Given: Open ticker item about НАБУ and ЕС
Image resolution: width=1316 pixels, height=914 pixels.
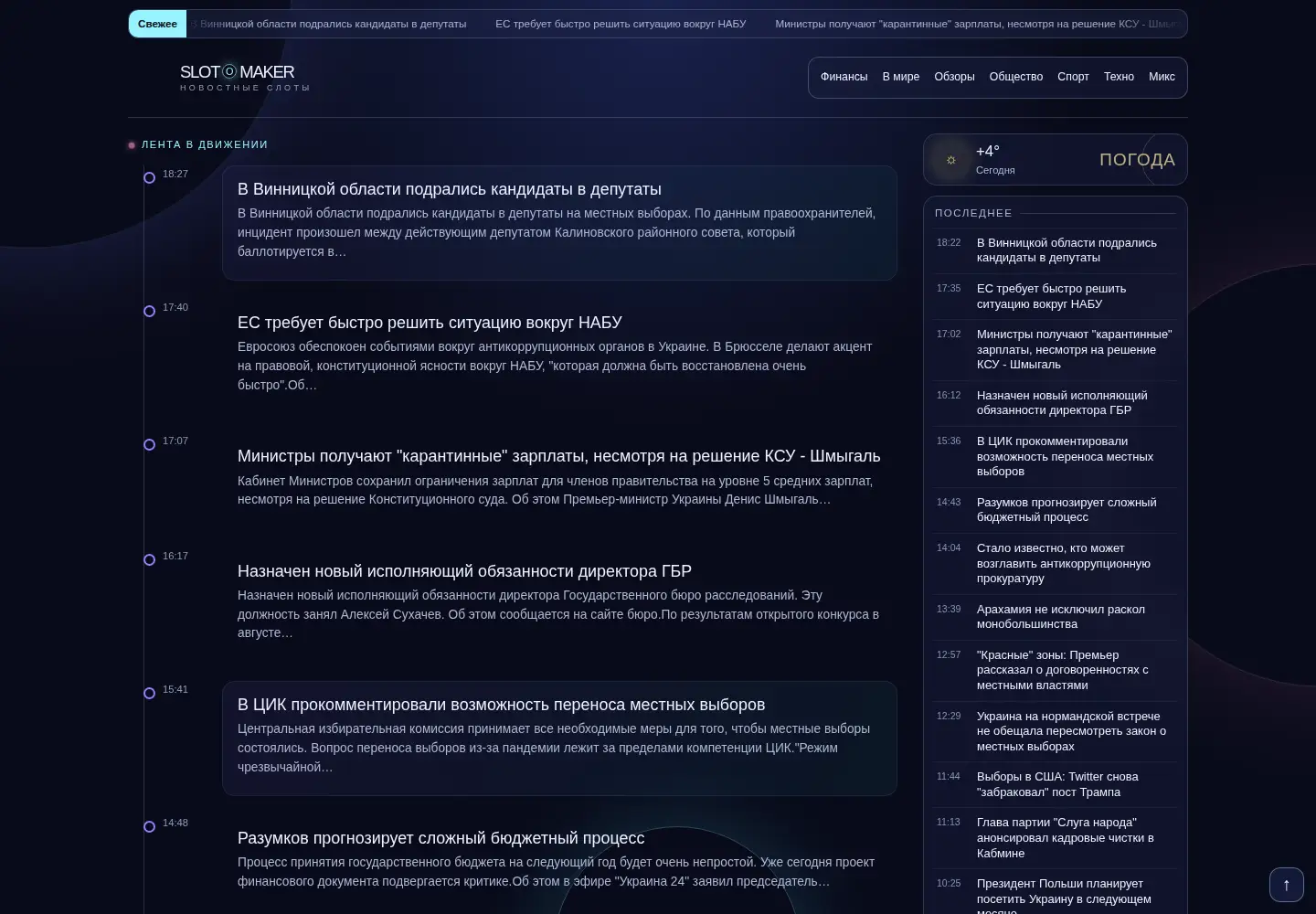Looking at the screenshot, I should (621, 24).
